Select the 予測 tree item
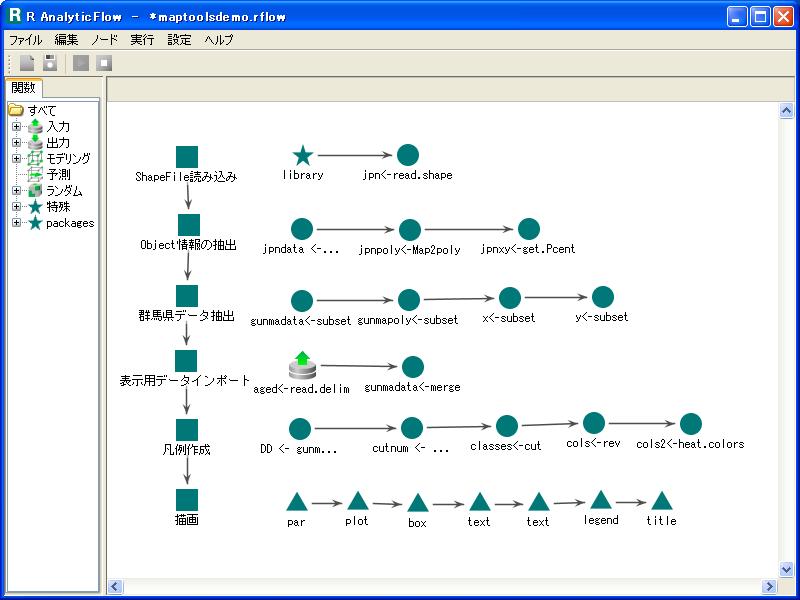The image size is (800, 600). coord(58,175)
